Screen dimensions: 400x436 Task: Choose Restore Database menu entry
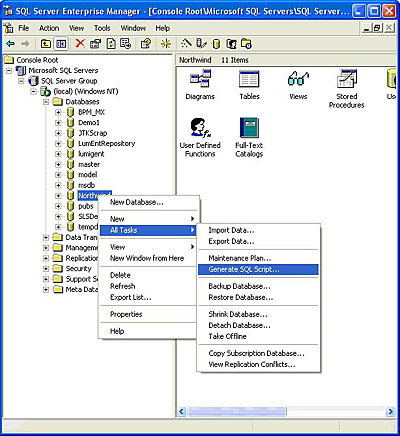point(258,297)
